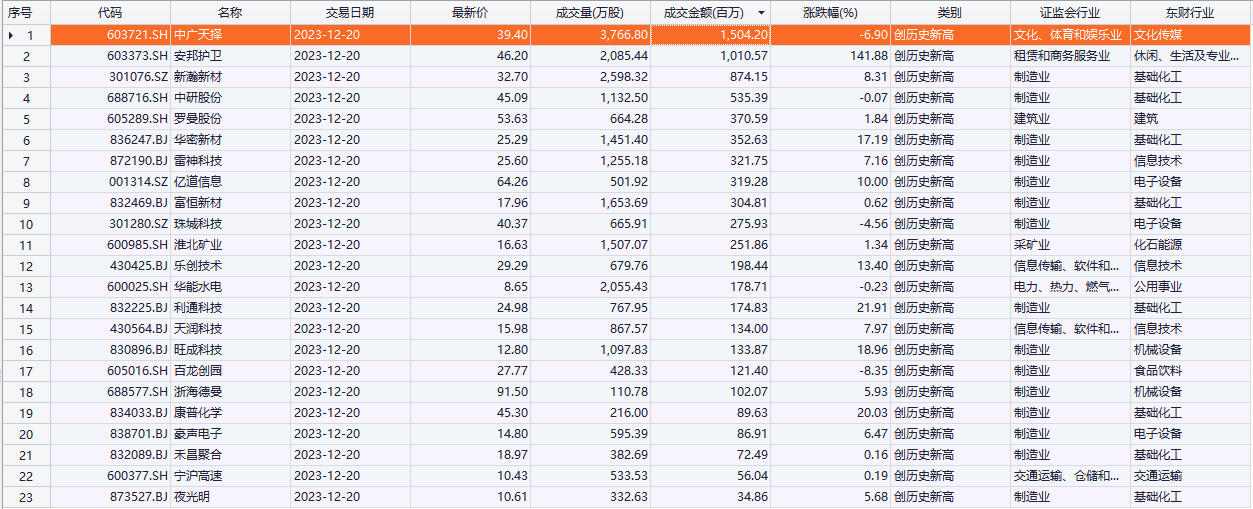The width and height of the screenshot is (1253, 509).
Task: Click the sort arrow in 成交金额 header
Action: [762, 13]
